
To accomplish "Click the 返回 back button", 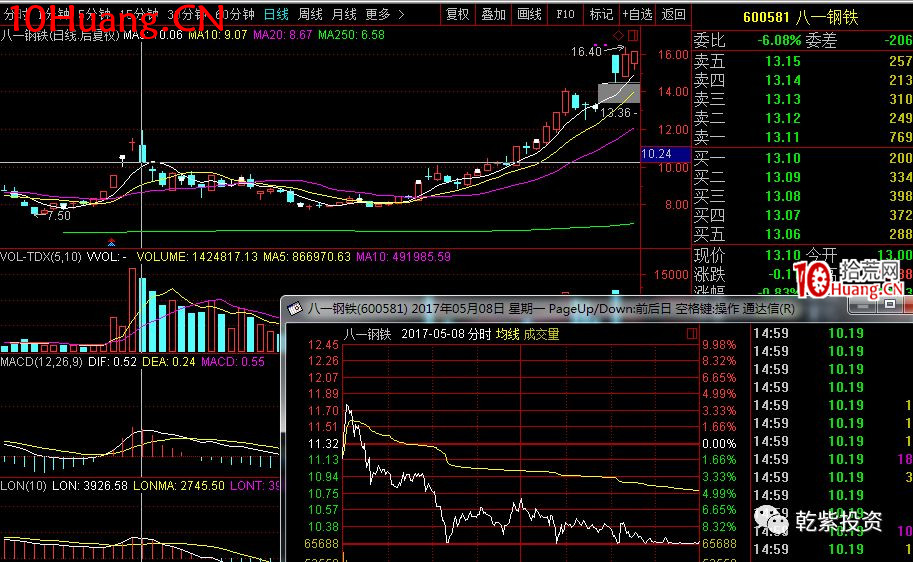I will coord(673,14).
